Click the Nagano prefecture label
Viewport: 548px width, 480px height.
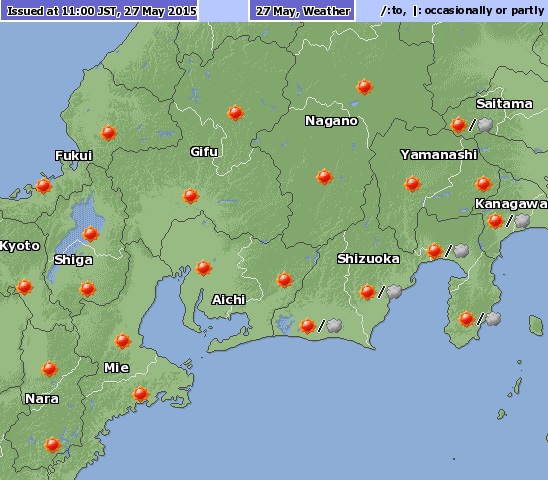coord(331,121)
